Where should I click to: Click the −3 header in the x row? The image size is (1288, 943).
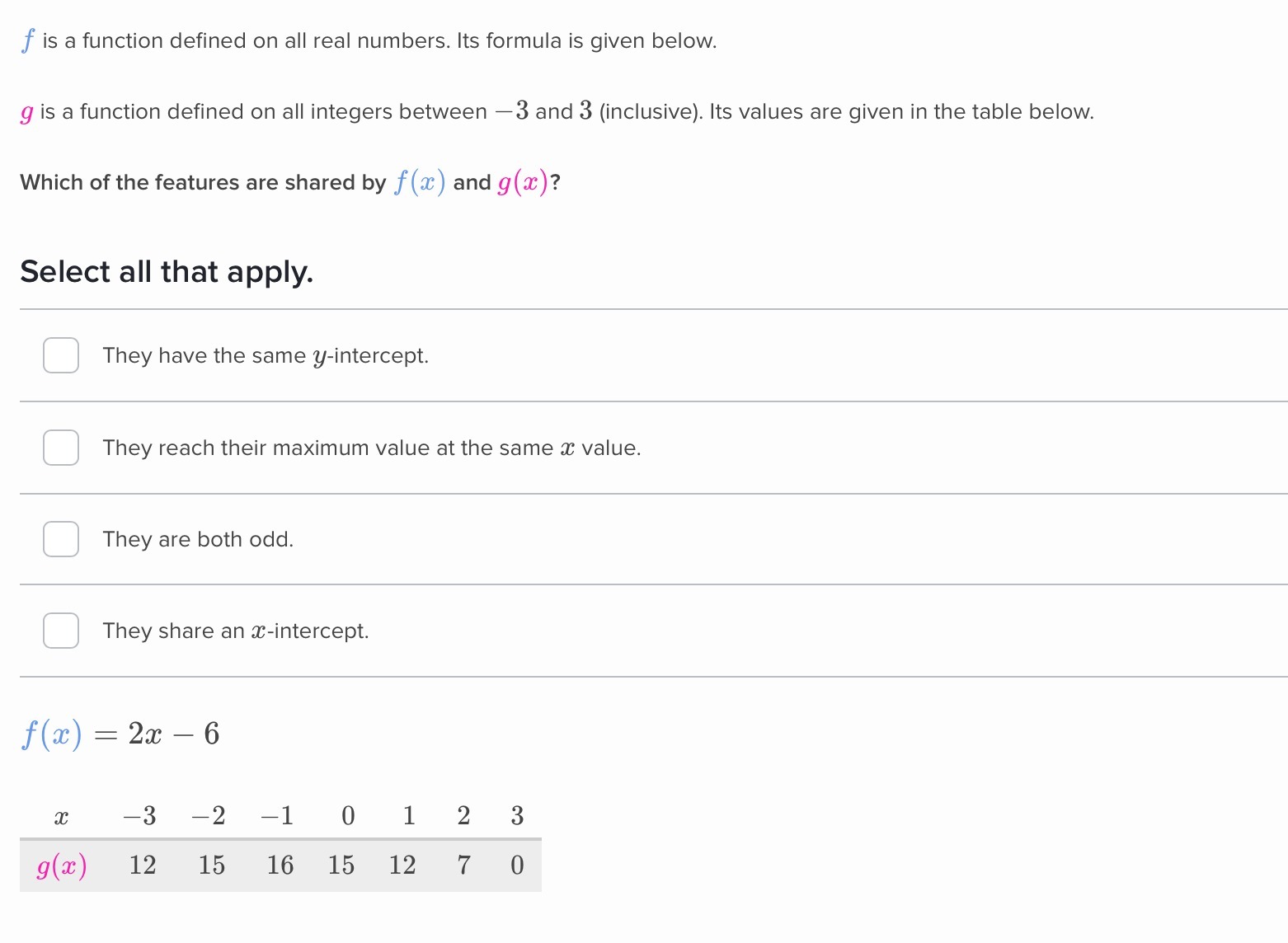(x=139, y=816)
